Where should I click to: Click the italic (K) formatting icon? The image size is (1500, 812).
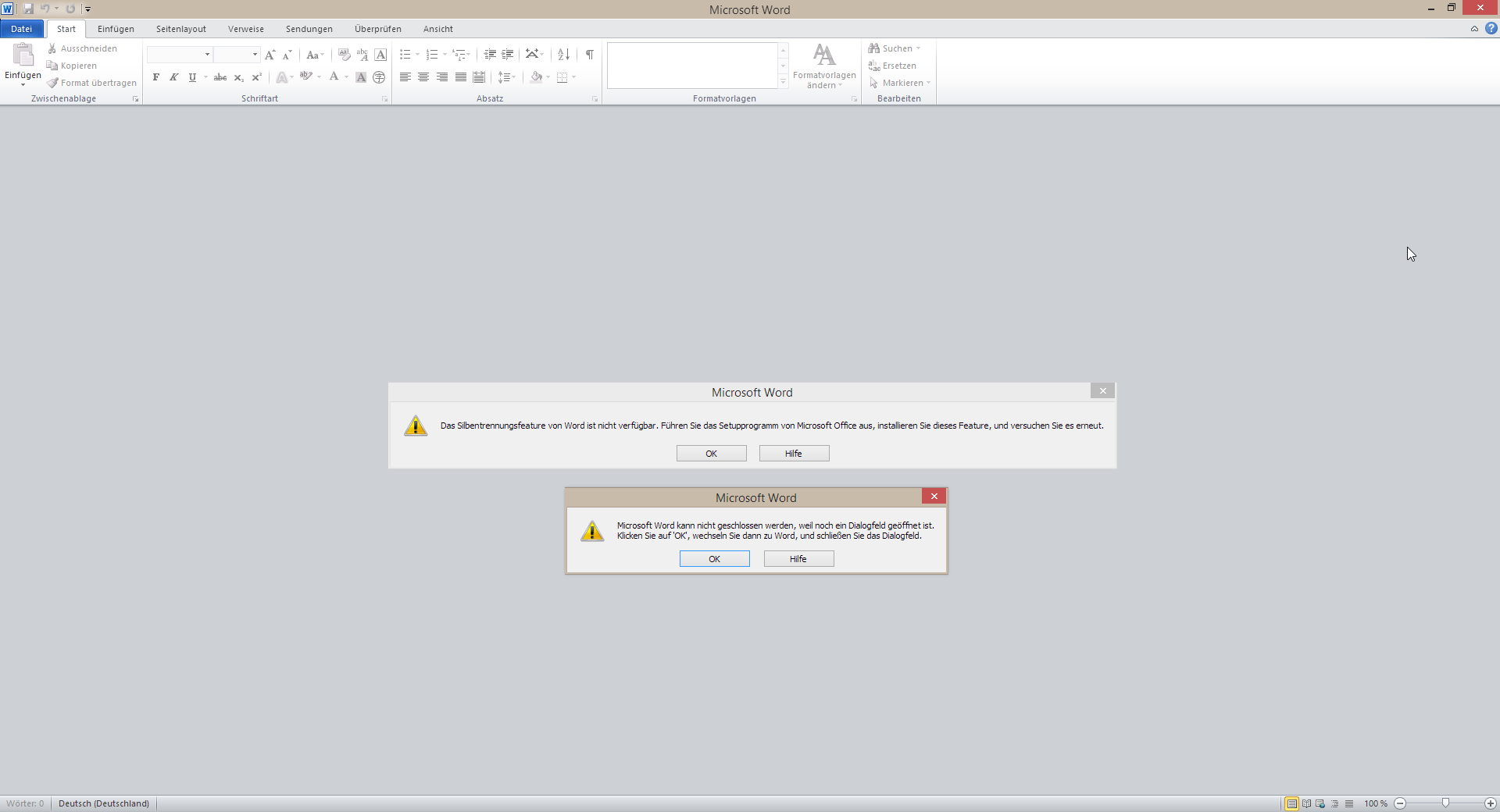click(x=173, y=77)
